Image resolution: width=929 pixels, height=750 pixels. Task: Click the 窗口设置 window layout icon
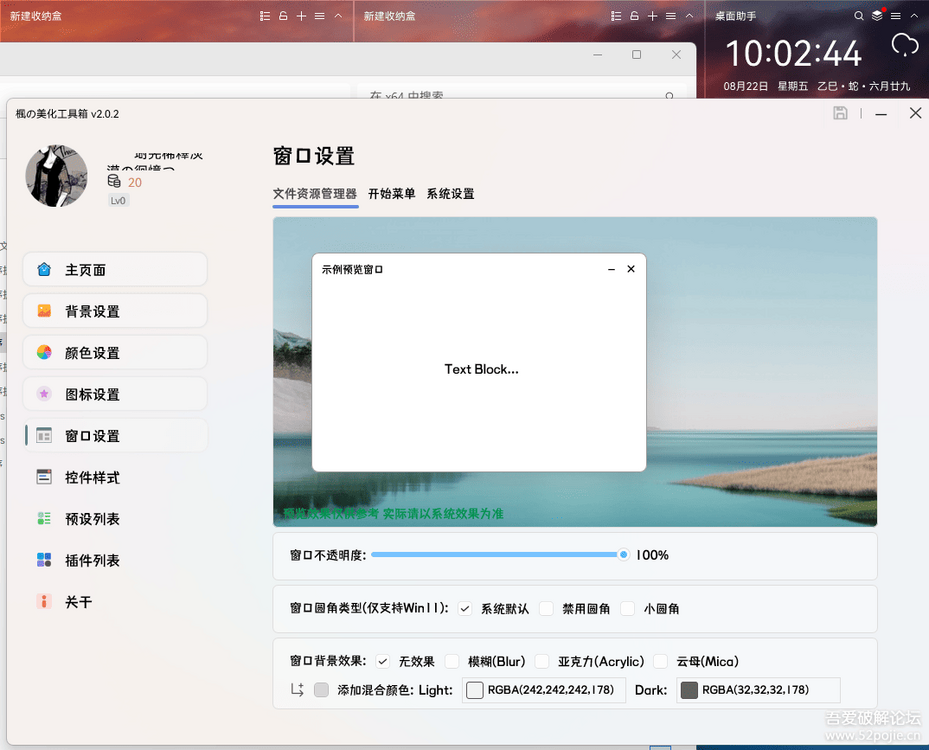44,435
